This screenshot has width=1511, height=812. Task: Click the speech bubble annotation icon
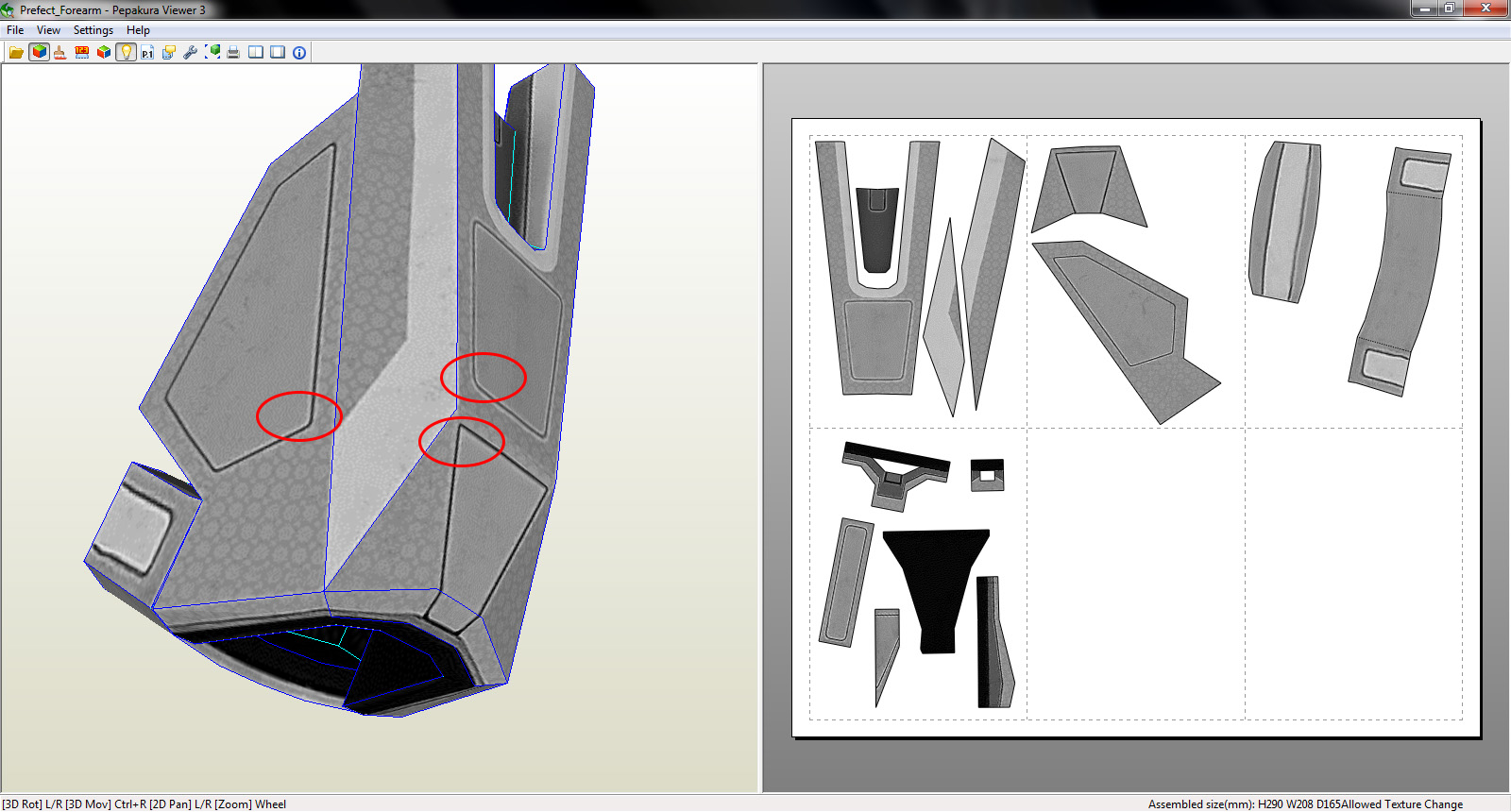169,53
